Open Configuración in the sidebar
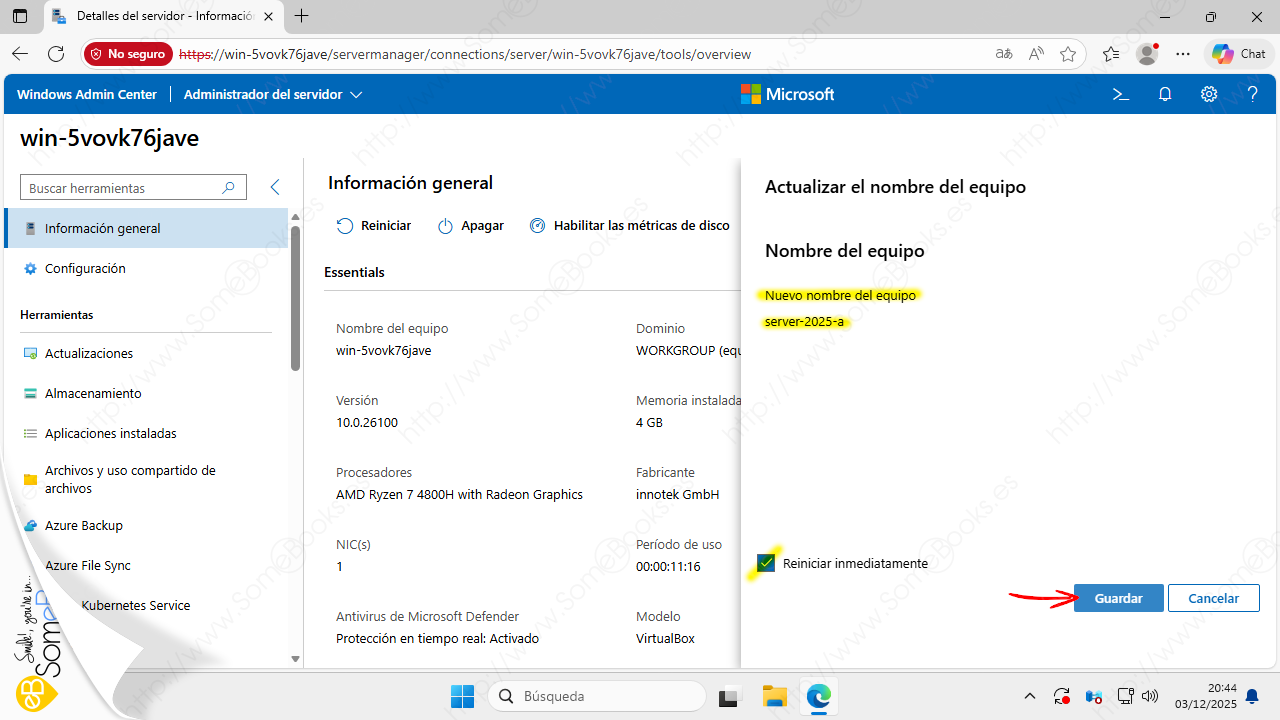 point(85,268)
